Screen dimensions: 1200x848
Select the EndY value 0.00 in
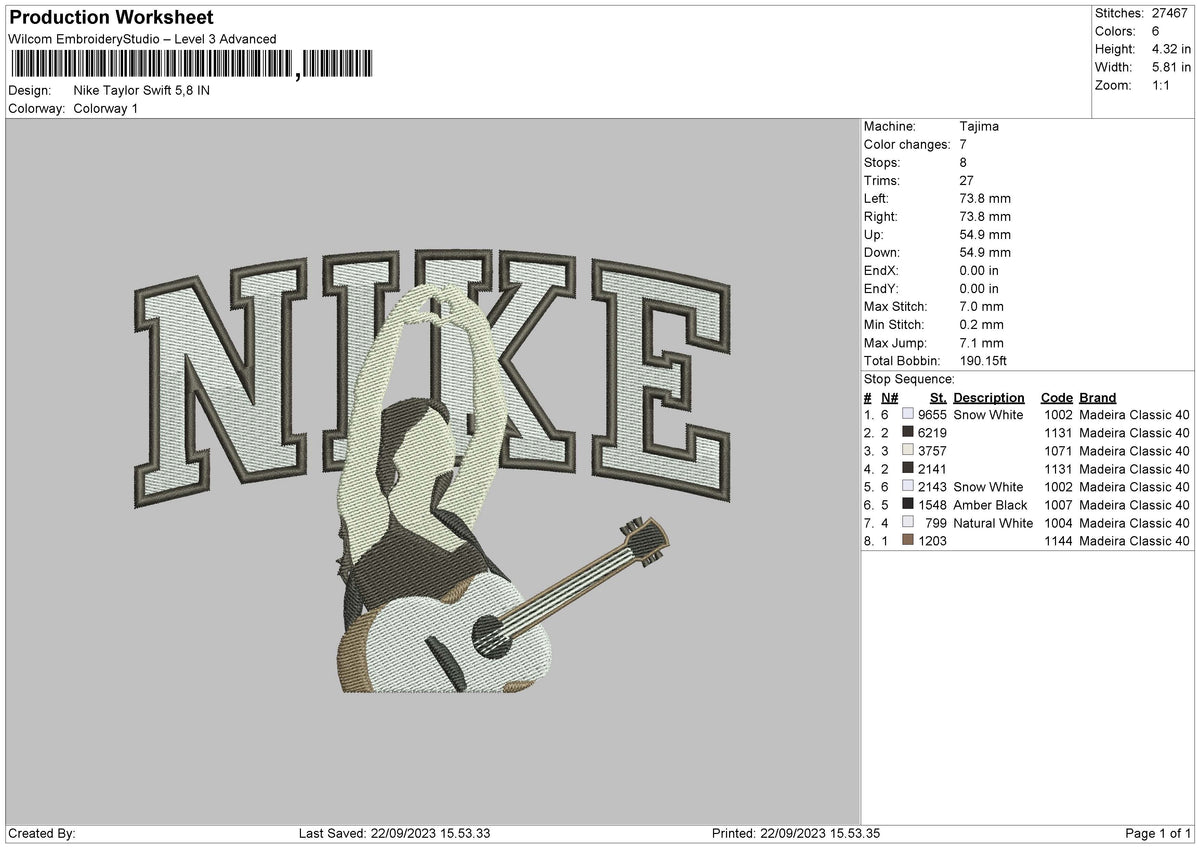point(979,288)
